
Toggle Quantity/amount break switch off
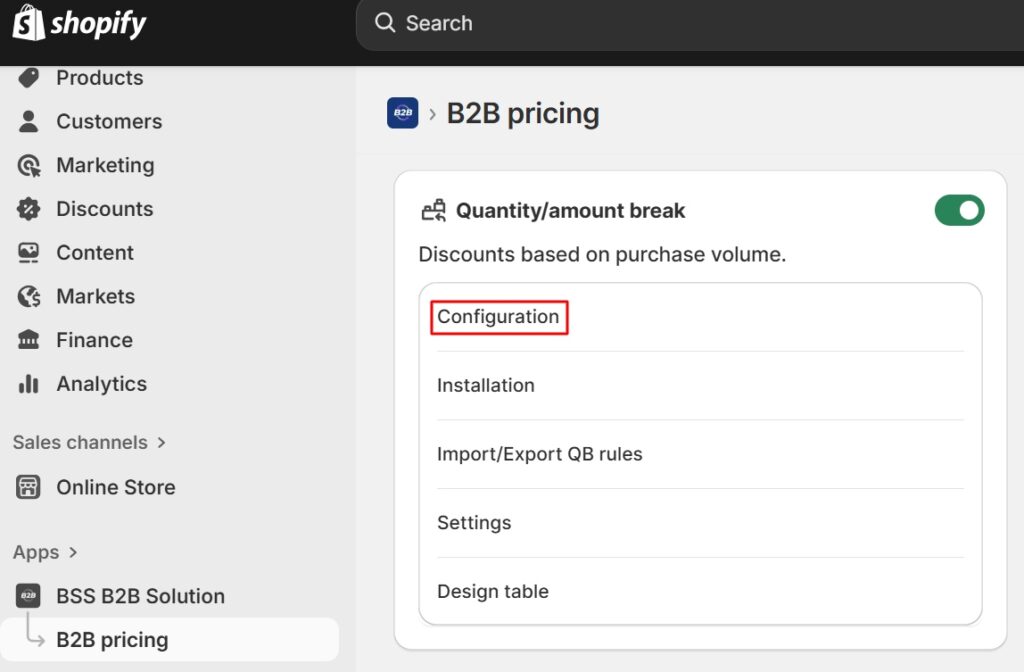(959, 210)
